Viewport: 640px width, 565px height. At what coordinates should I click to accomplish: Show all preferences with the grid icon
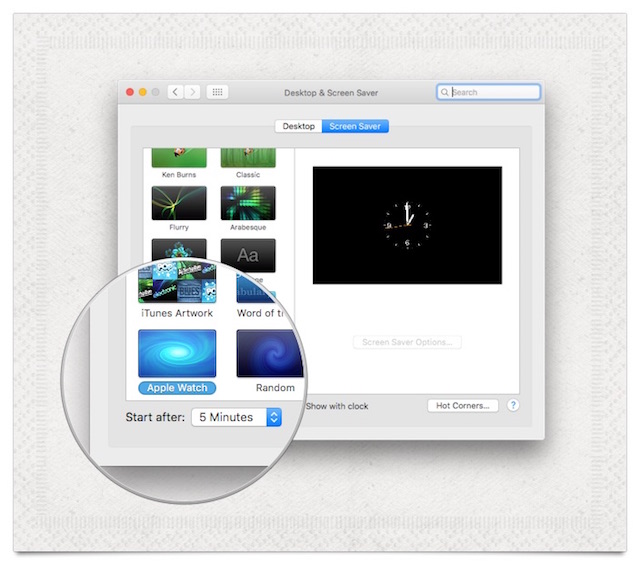pyautogui.click(x=217, y=92)
